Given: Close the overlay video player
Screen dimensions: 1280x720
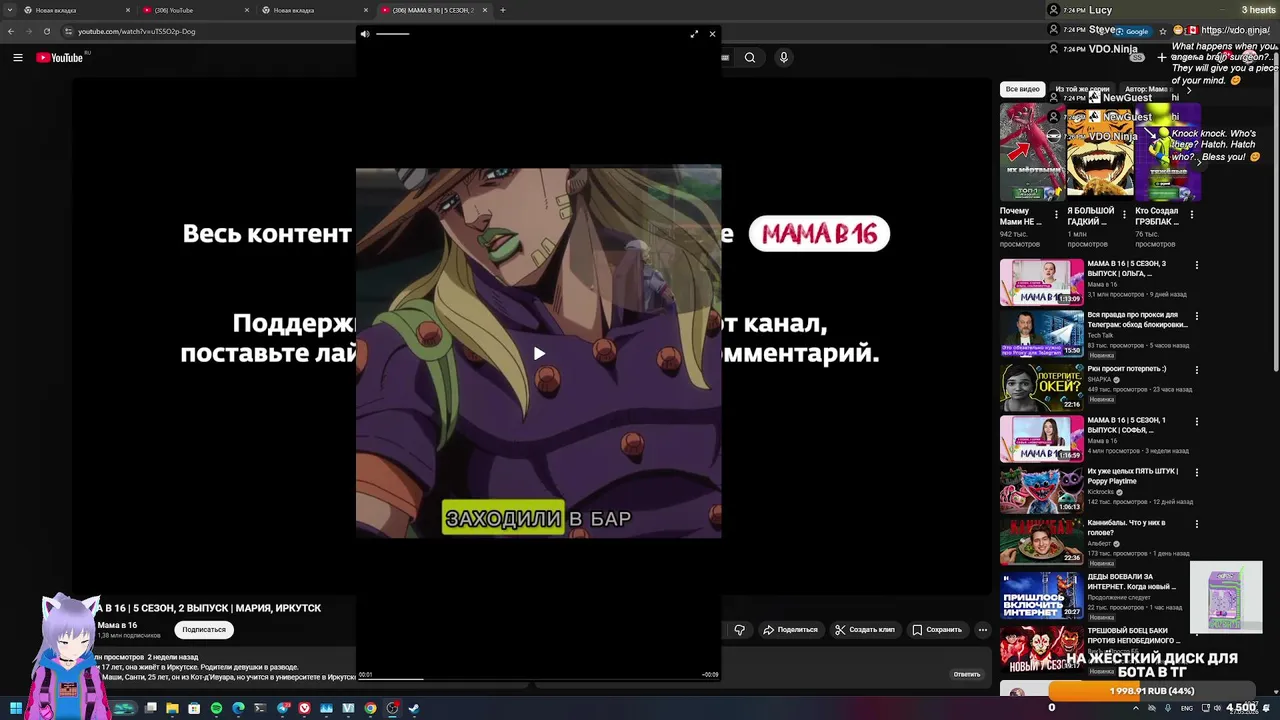Looking at the screenshot, I should [712, 34].
